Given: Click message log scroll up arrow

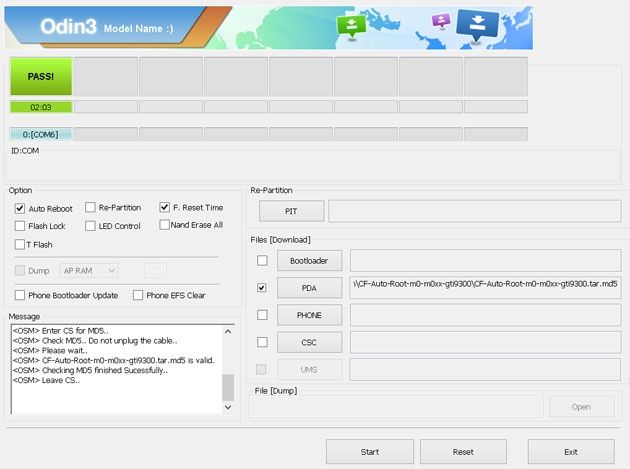Looking at the screenshot, I should coord(228,332).
